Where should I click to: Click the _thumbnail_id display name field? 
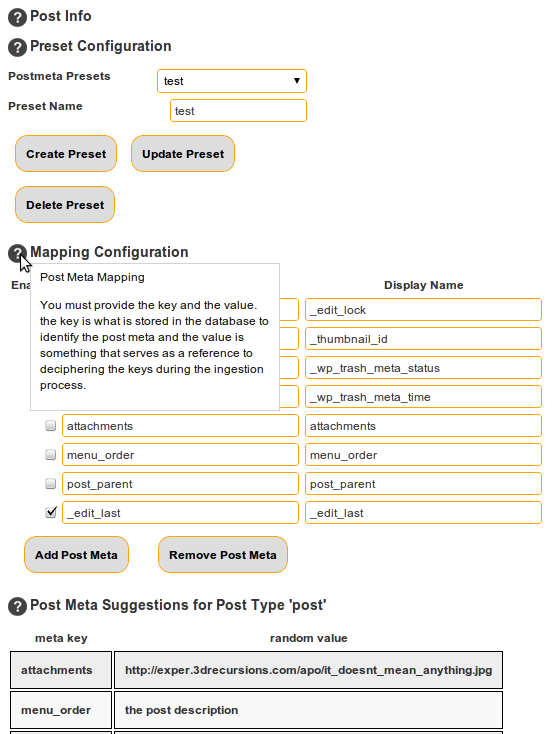(423, 338)
